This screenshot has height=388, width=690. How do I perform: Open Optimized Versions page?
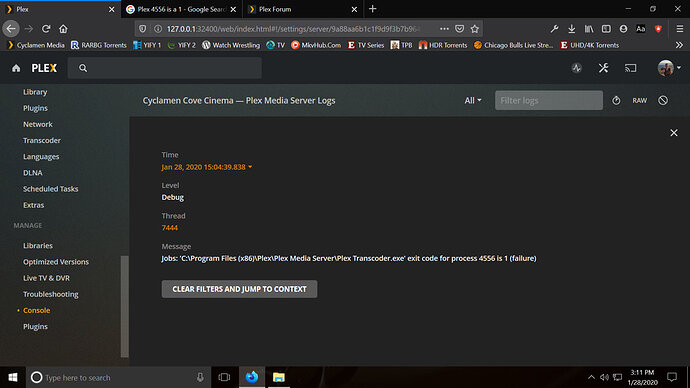point(56,262)
